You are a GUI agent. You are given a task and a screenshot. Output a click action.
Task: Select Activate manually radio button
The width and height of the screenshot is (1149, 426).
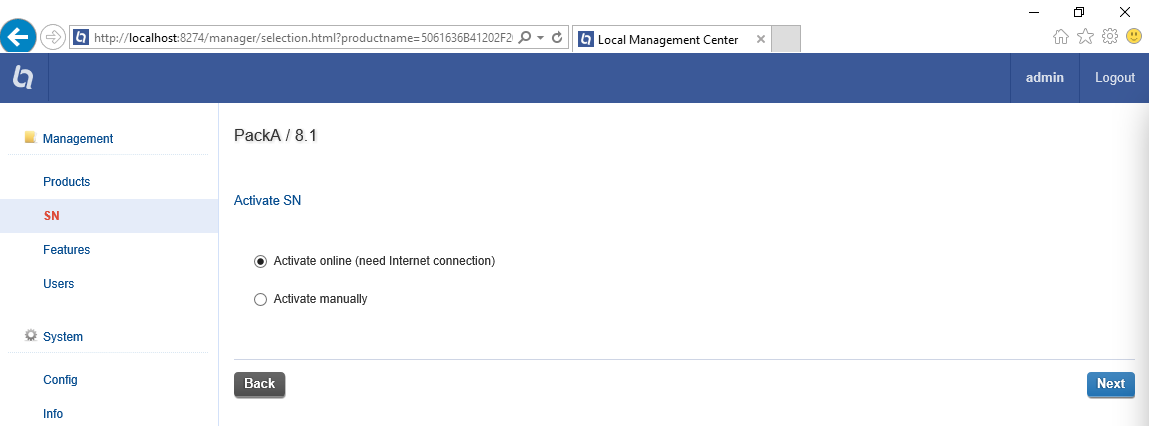261,299
